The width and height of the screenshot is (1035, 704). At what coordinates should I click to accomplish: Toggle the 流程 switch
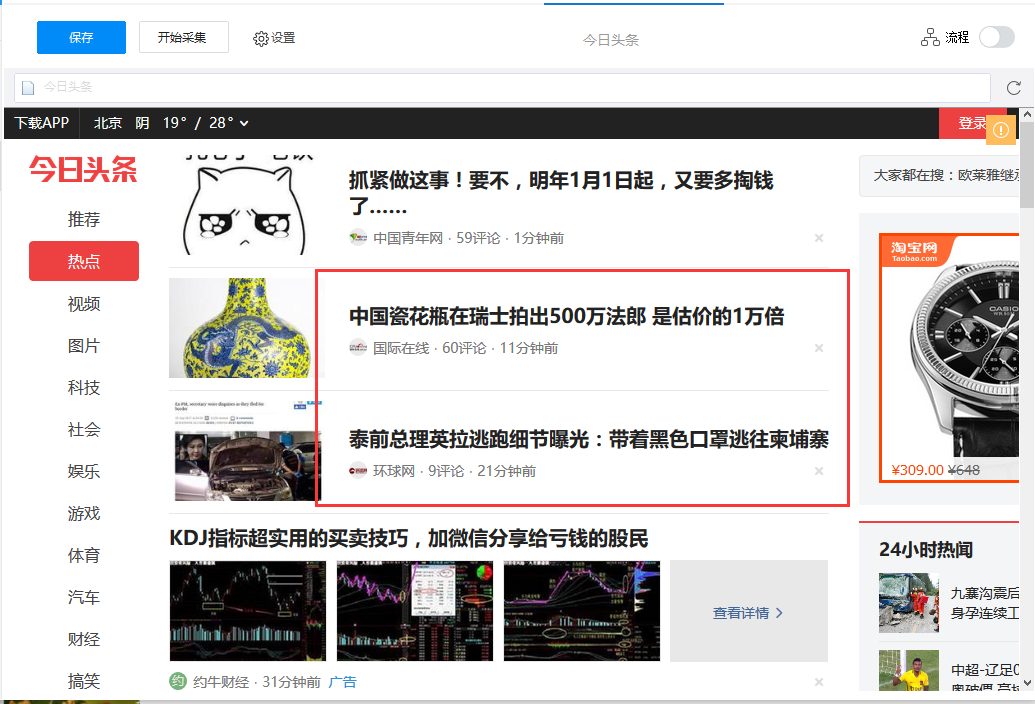coord(997,37)
